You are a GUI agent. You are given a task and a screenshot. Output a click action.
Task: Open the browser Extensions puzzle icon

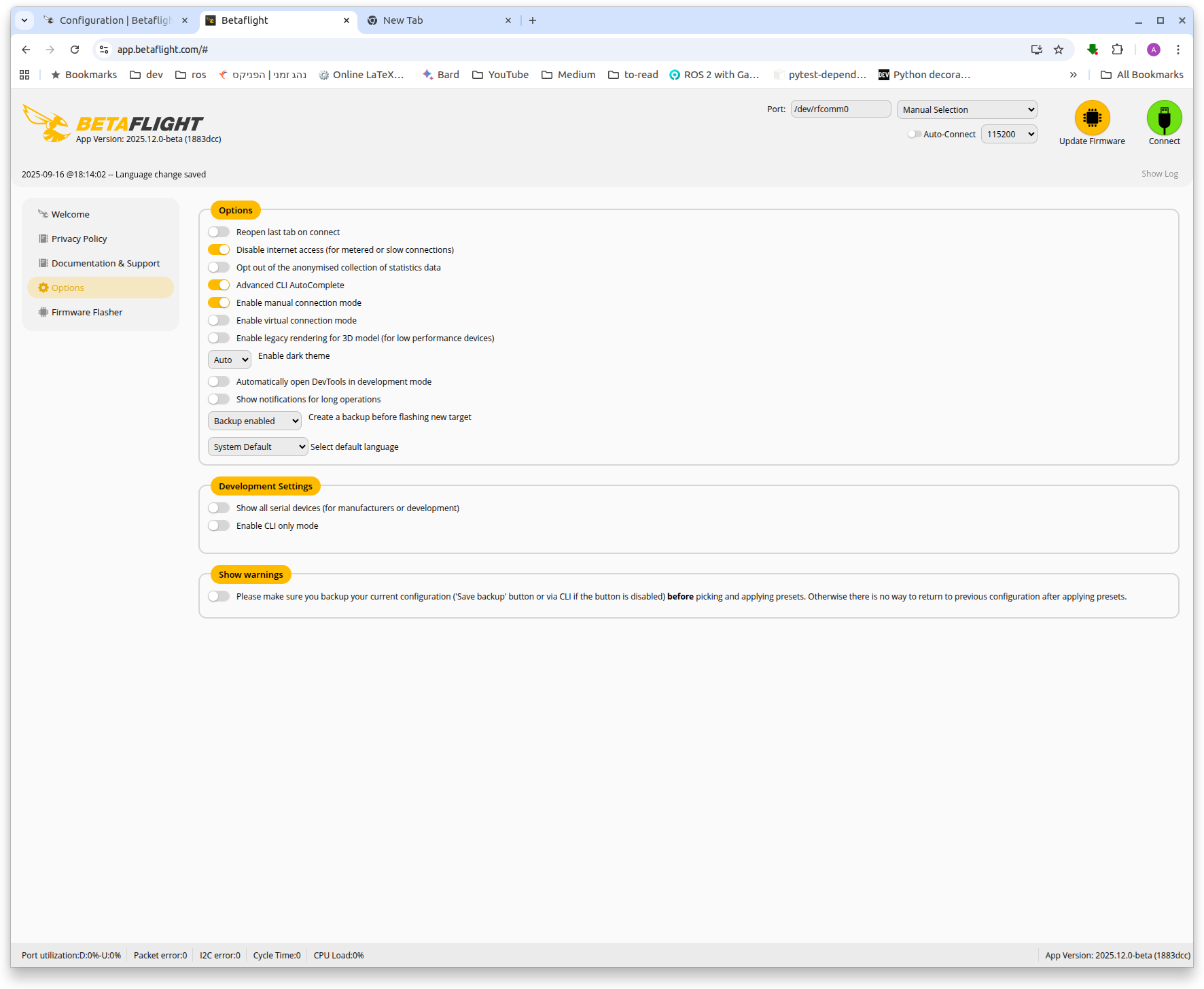[x=1117, y=50]
